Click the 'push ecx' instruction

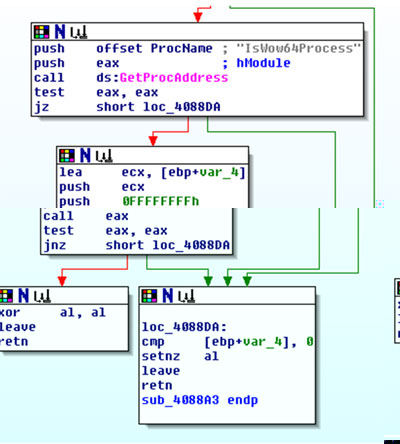pos(102,187)
